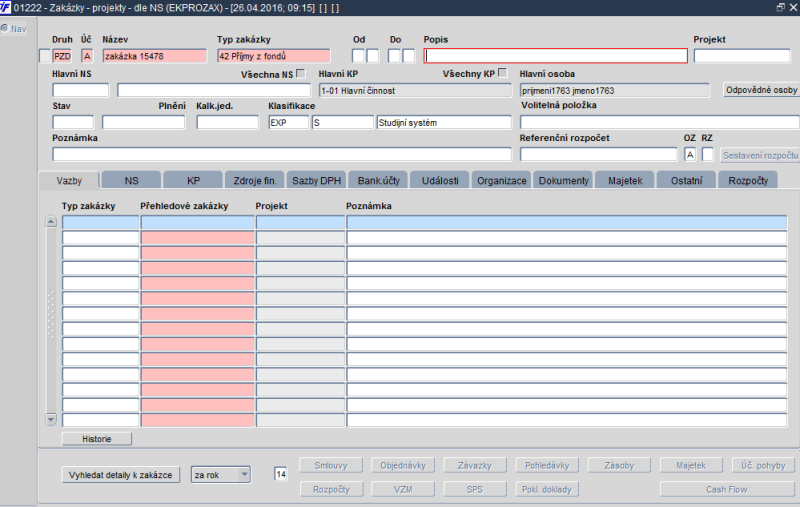Screen dimensions: 800x507
Task: Click the Kalk.jed. input field
Action: pyautogui.click(x=228, y=122)
